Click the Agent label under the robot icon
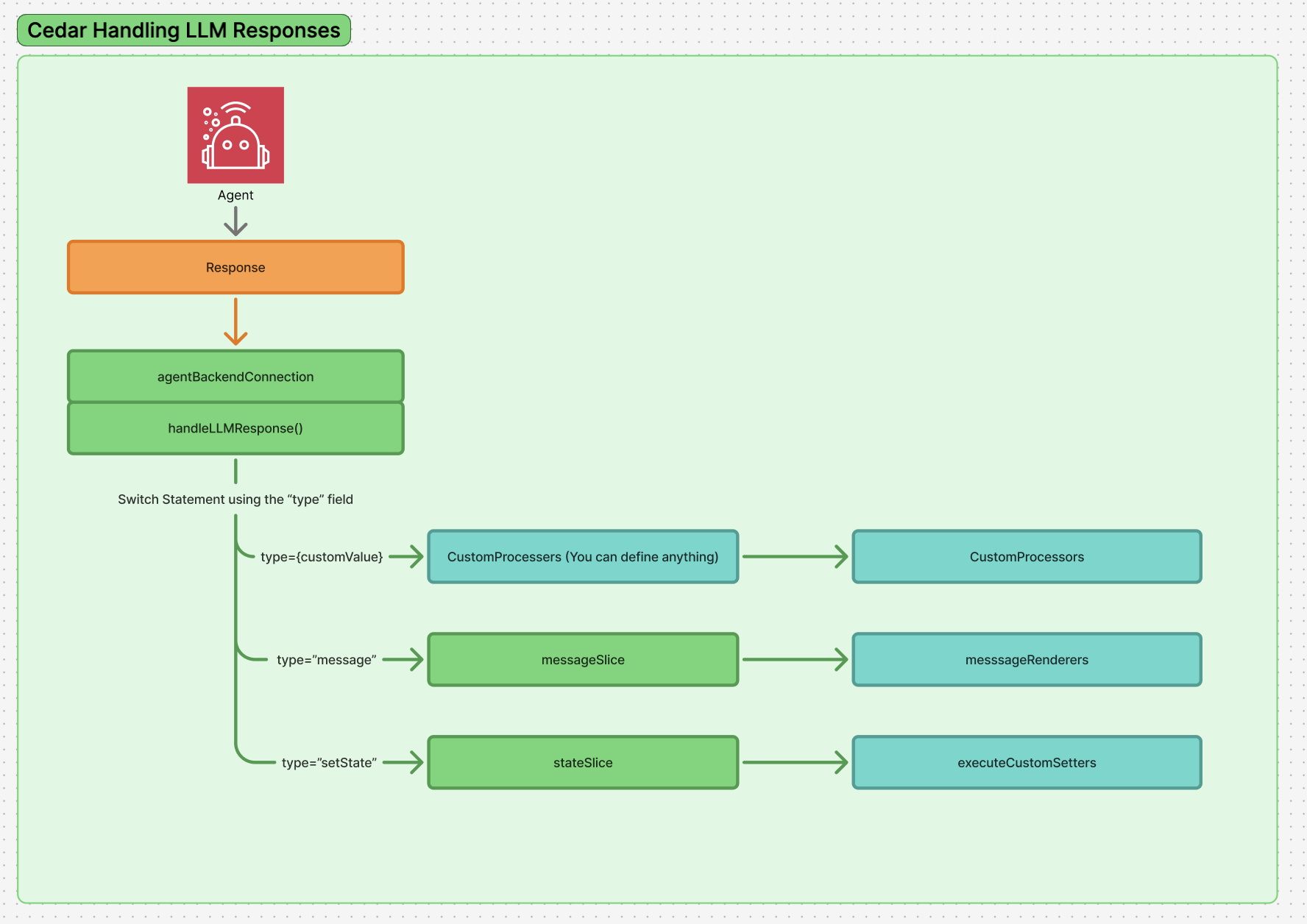The width and height of the screenshot is (1307, 924). point(235,195)
